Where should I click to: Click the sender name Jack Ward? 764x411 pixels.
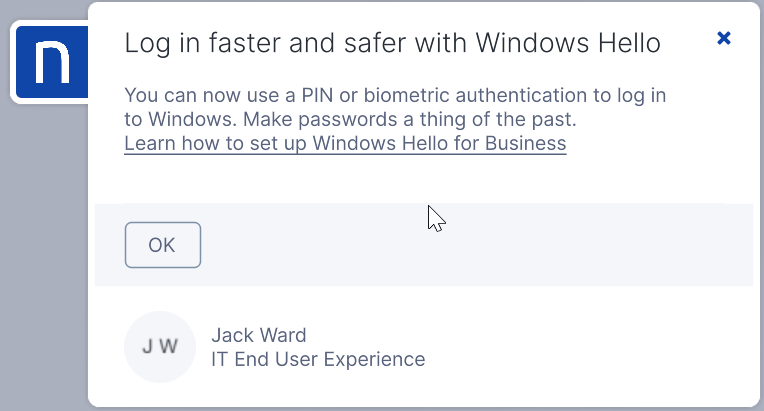259,335
